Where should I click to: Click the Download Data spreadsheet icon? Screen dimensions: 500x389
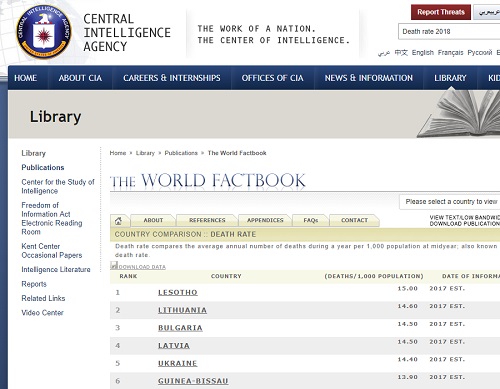pos(114,265)
